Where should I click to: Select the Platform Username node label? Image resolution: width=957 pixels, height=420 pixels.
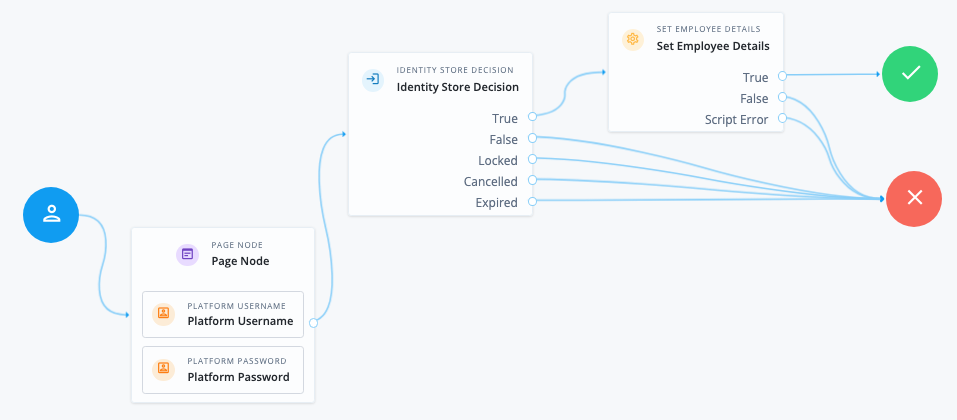pyautogui.click(x=240, y=322)
